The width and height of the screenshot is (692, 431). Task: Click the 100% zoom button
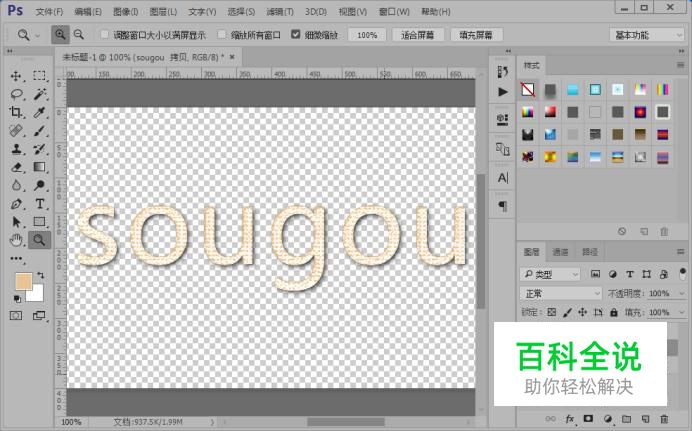pos(367,35)
